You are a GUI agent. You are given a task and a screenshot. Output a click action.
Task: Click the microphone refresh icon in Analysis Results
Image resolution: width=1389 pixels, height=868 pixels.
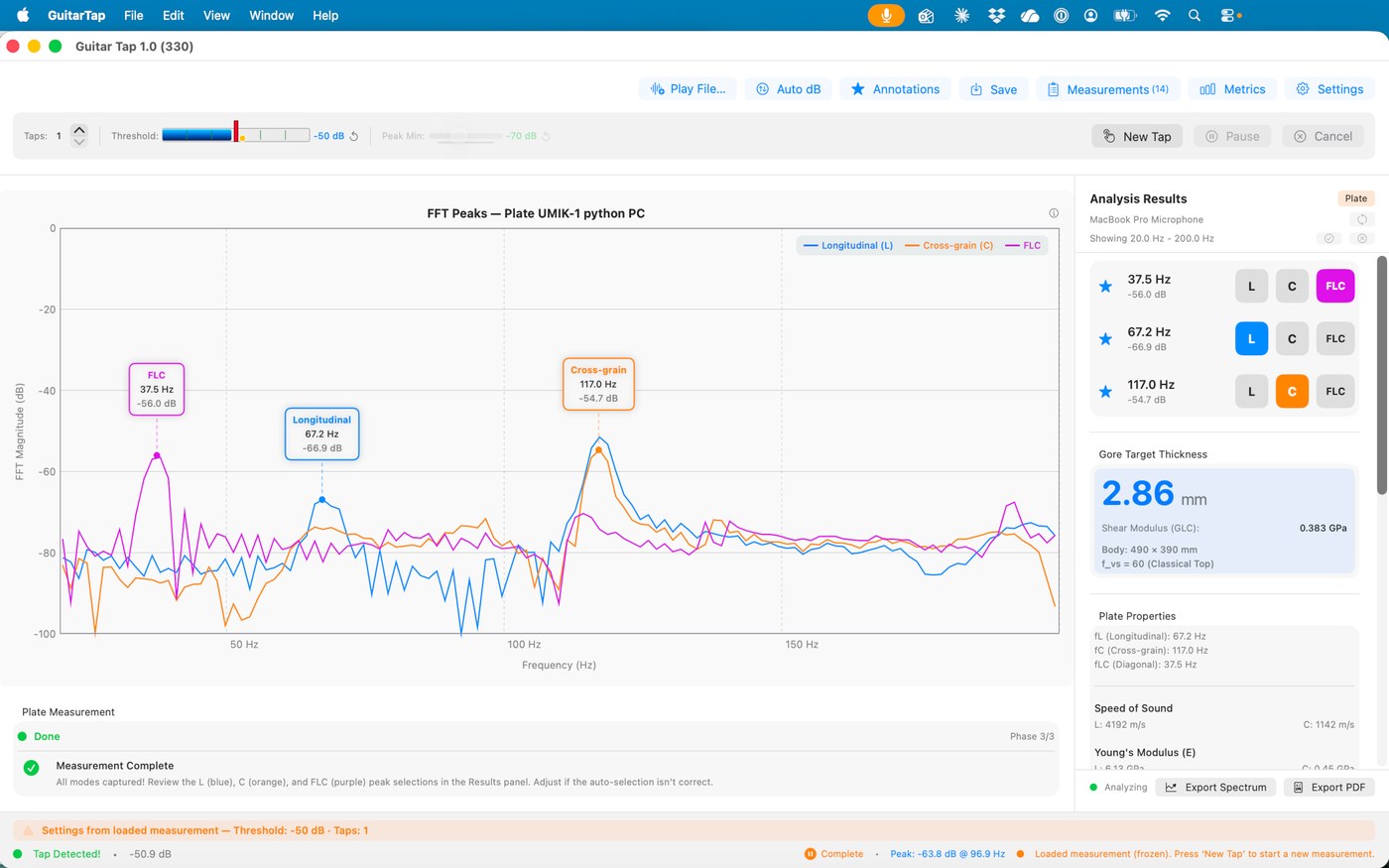click(1361, 219)
